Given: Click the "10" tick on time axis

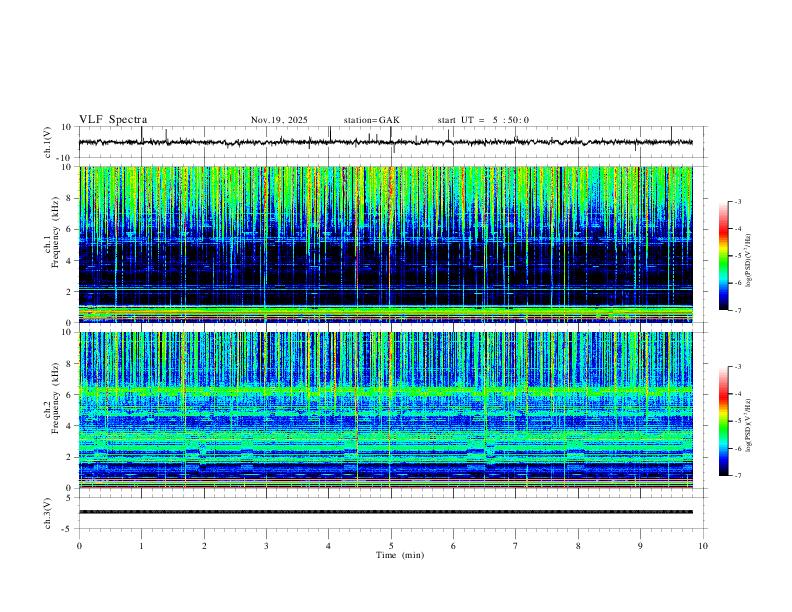Looking at the screenshot, I should [703, 546].
